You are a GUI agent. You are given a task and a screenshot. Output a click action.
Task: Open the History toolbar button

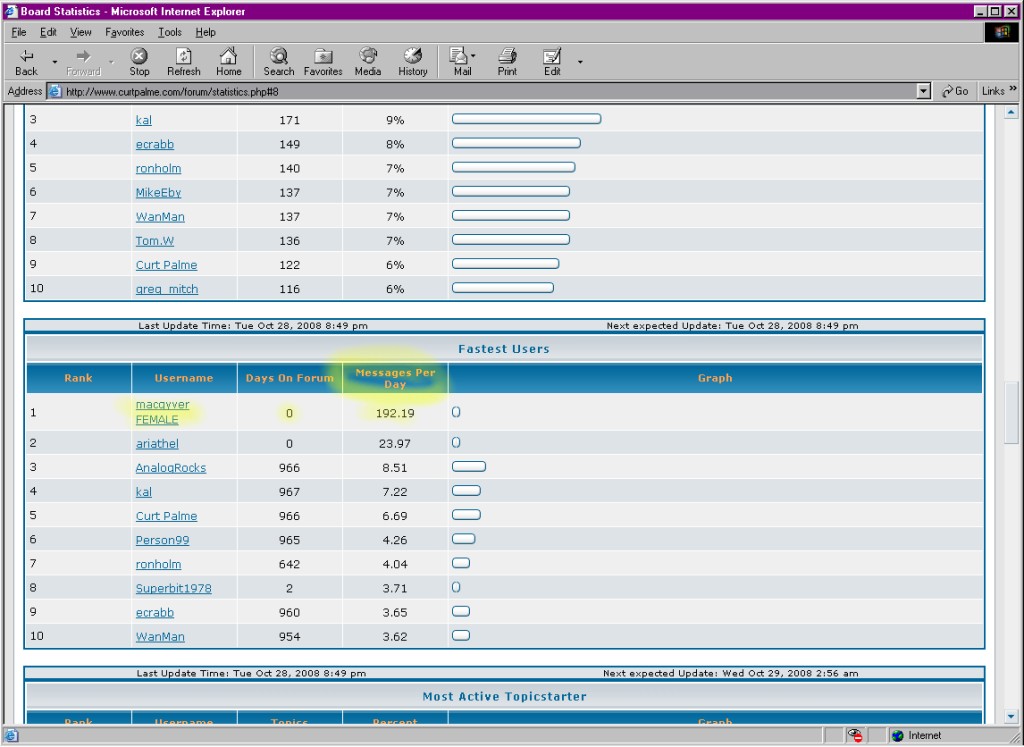tap(413, 62)
